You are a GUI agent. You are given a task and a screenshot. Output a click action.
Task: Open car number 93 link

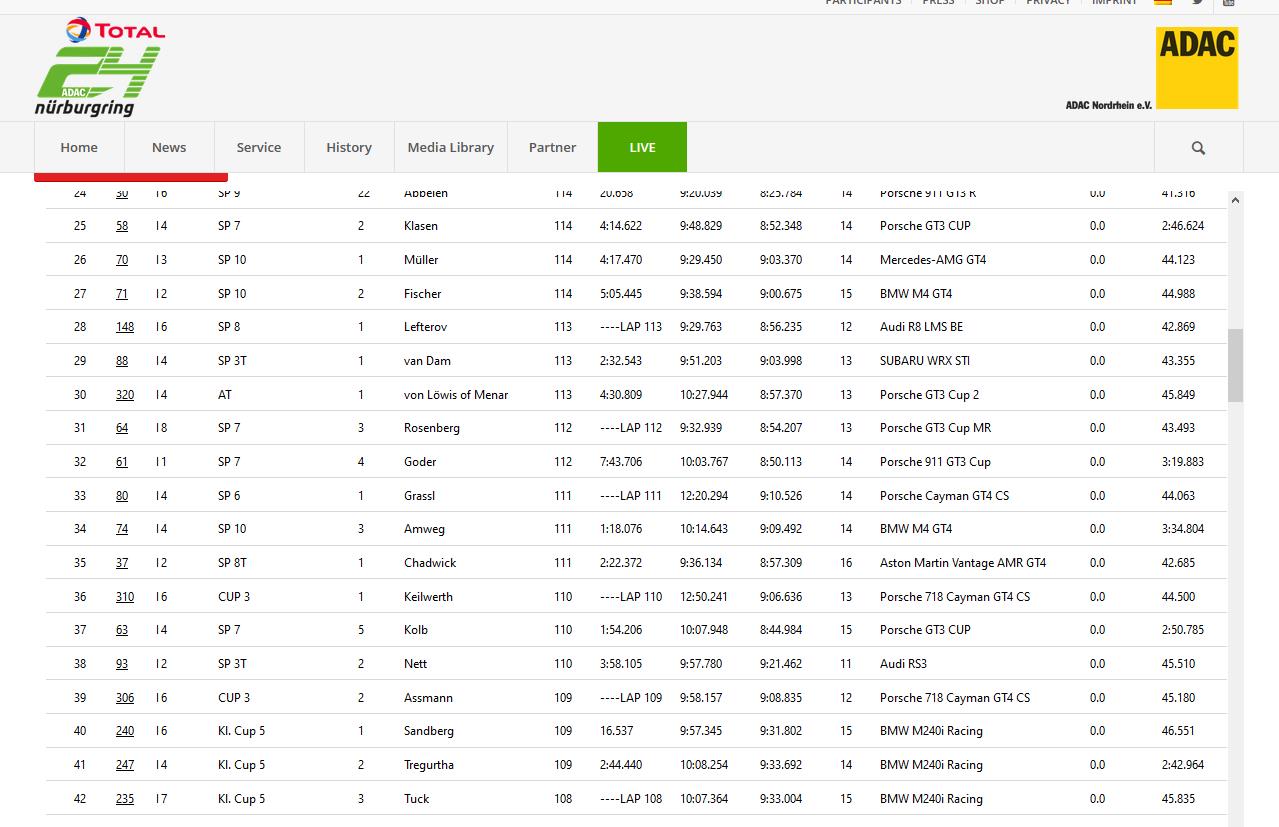(x=122, y=664)
